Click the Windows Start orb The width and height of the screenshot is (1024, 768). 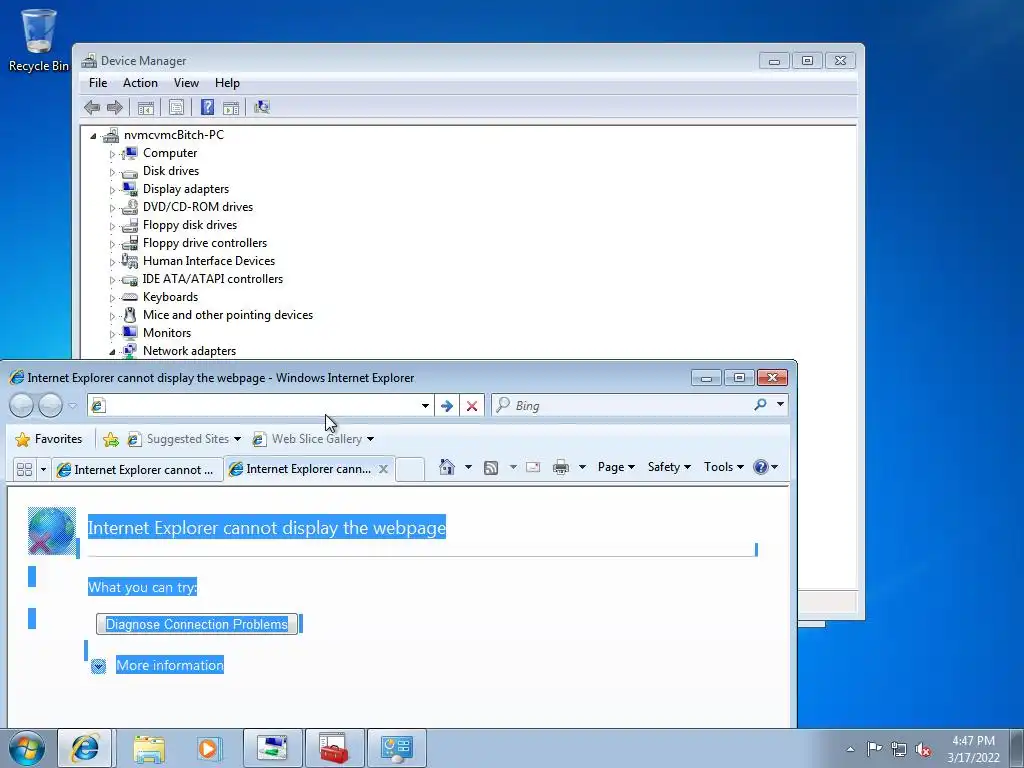coord(27,748)
